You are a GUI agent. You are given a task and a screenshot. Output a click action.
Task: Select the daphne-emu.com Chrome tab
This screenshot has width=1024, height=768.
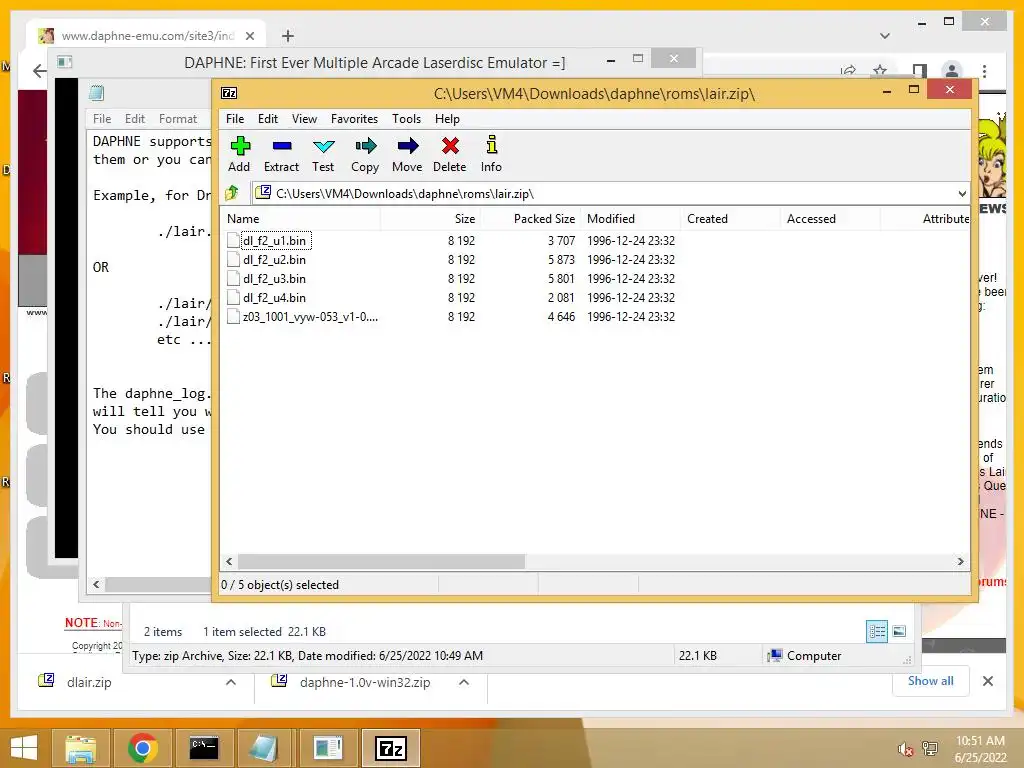(146, 36)
